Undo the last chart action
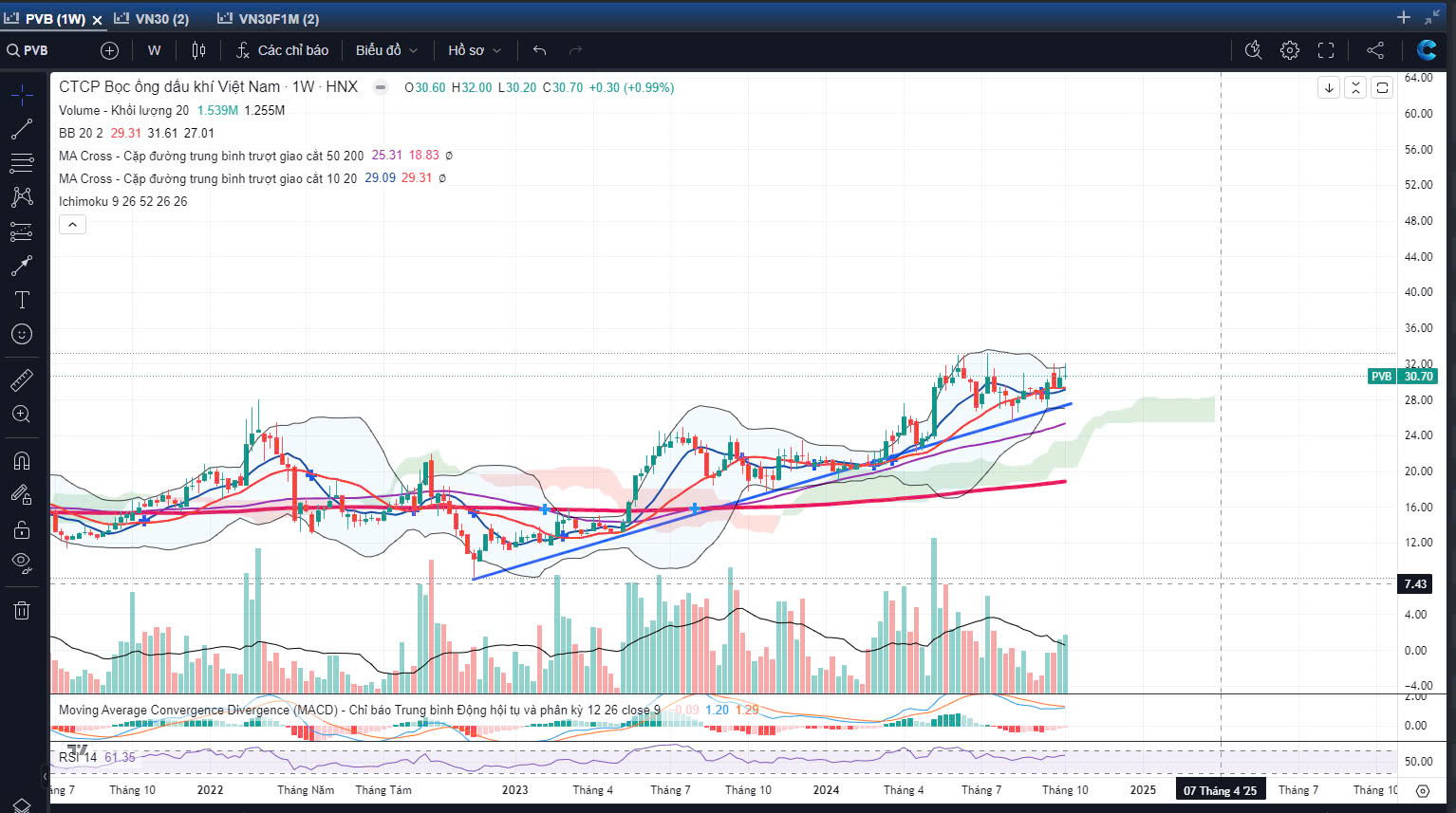 540,50
